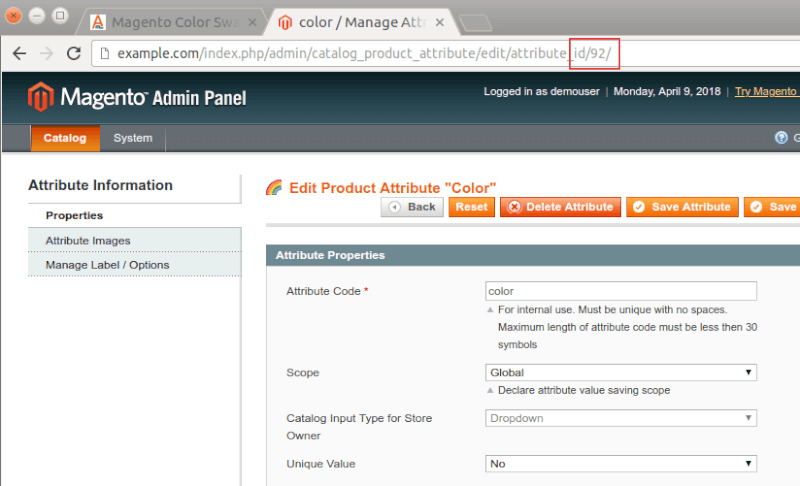Click 'Logged in as demouser' text
Viewport: 800px width, 486px height.
point(541,92)
